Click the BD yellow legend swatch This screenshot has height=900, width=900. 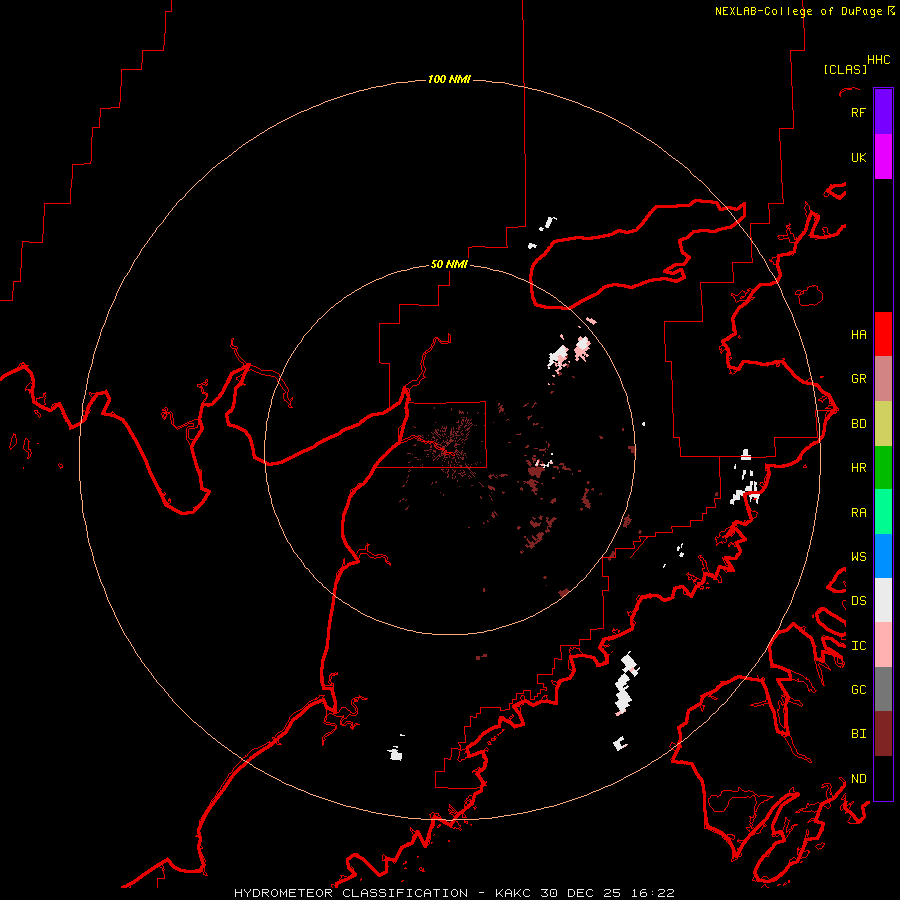pos(883,424)
